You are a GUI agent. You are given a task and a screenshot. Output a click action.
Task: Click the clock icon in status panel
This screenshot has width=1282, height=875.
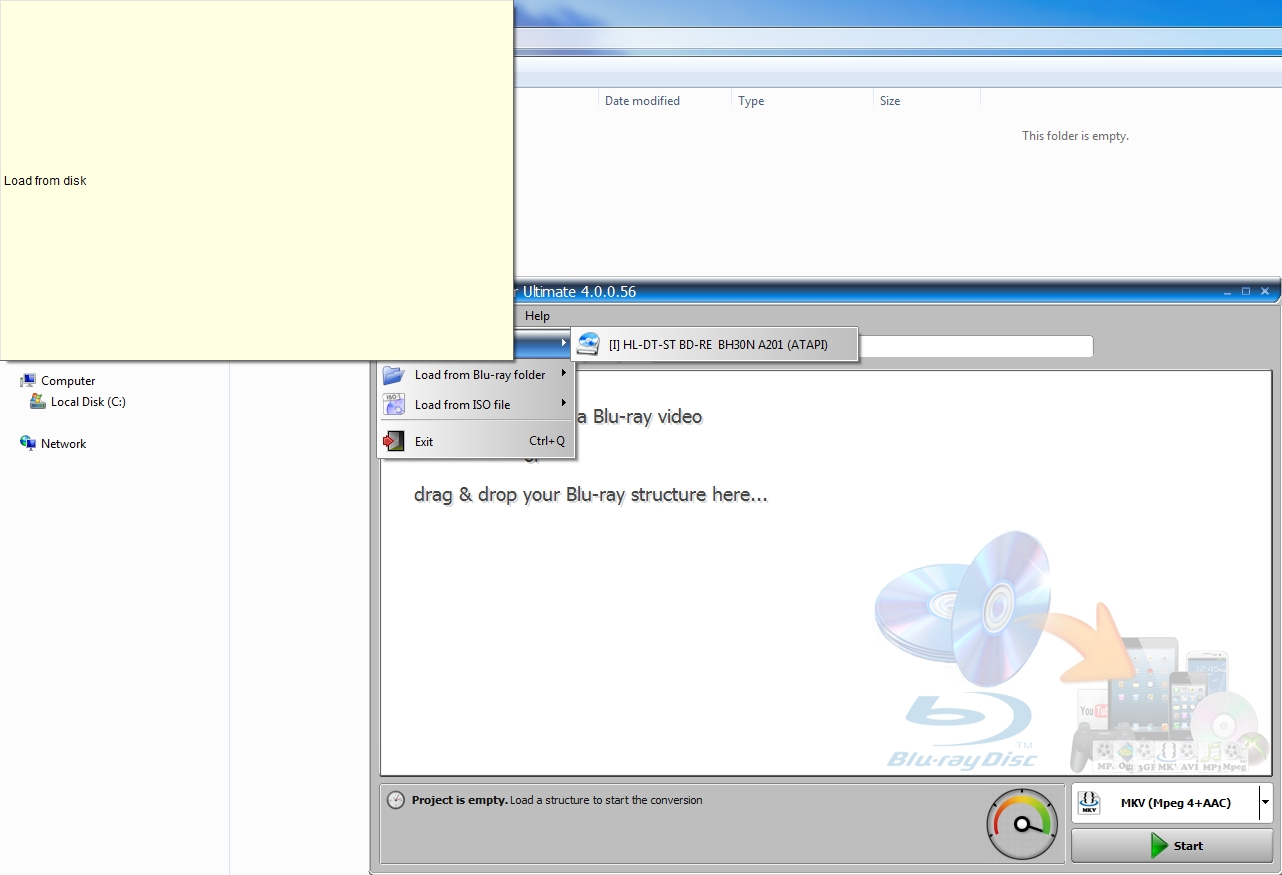point(396,800)
